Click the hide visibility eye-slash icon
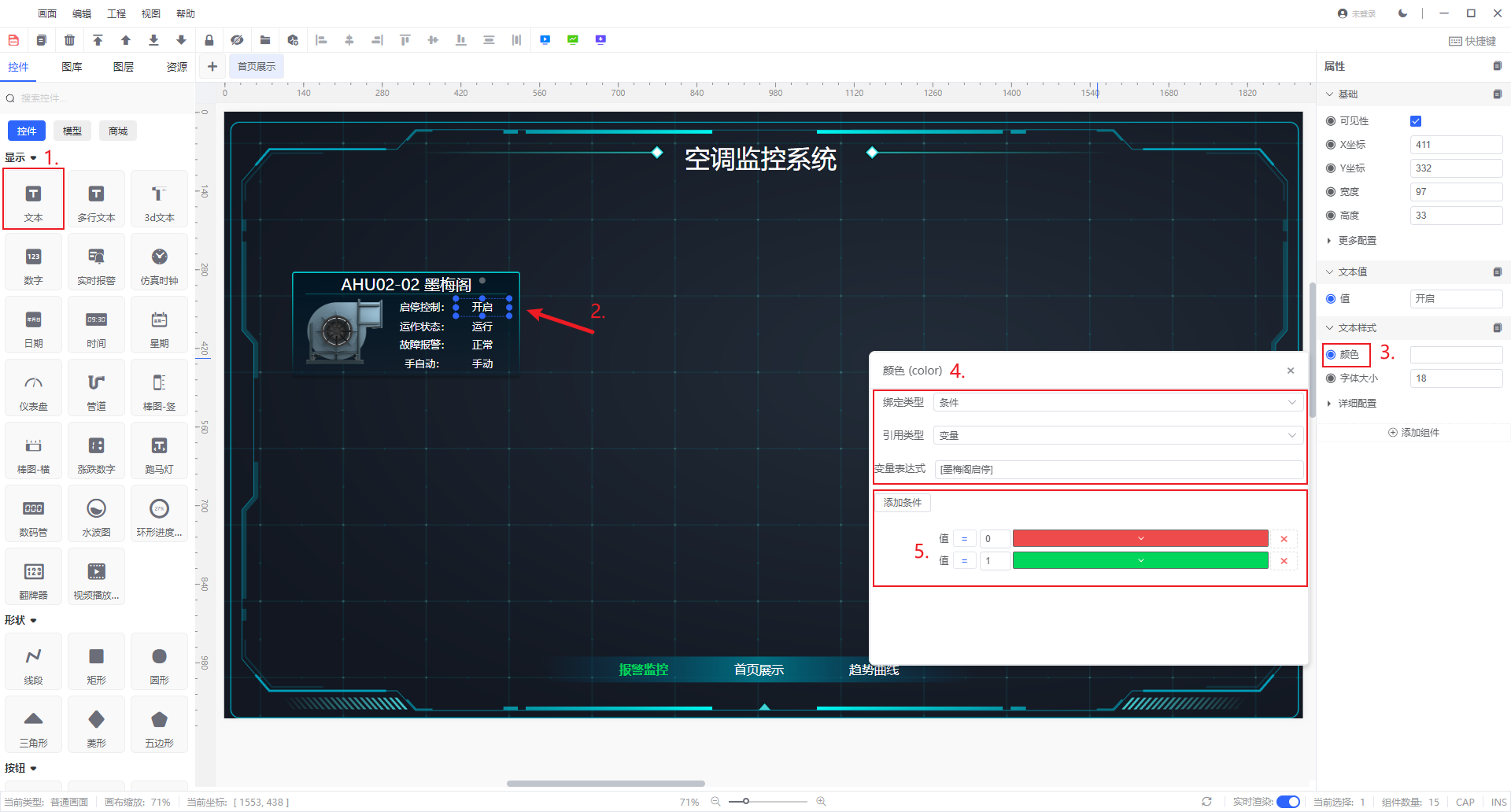The width and height of the screenshot is (1511, 812). [x=237, y=40]
